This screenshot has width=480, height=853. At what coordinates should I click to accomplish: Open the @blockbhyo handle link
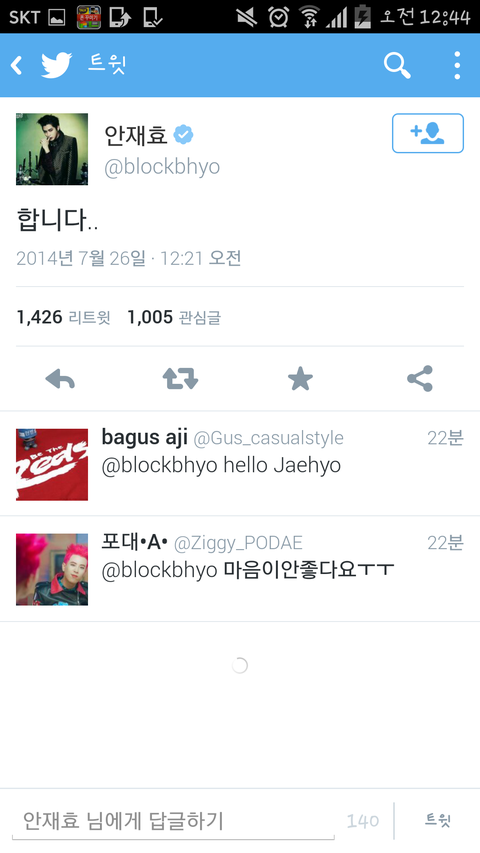tap(162, 167)
